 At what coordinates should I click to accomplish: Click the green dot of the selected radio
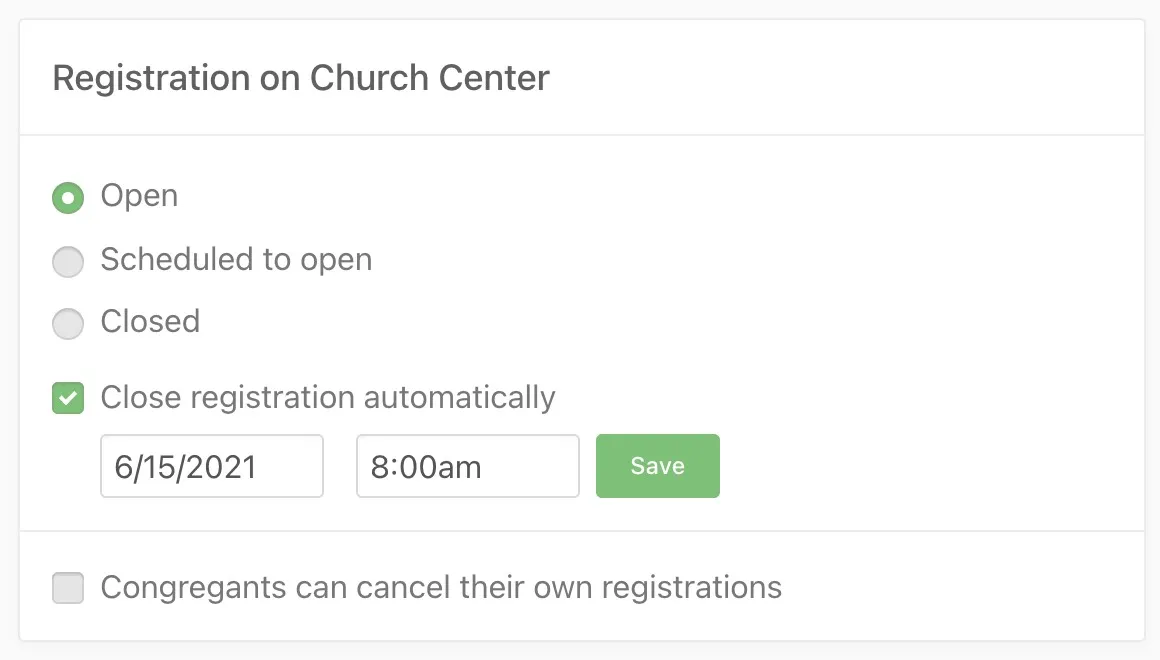(68, 198)
